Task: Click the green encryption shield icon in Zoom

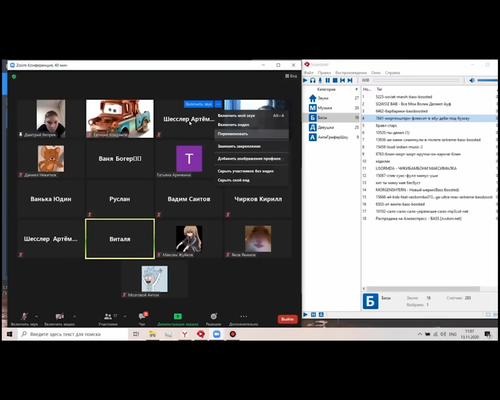Action: pyautogui.click(x=14, y=77)
